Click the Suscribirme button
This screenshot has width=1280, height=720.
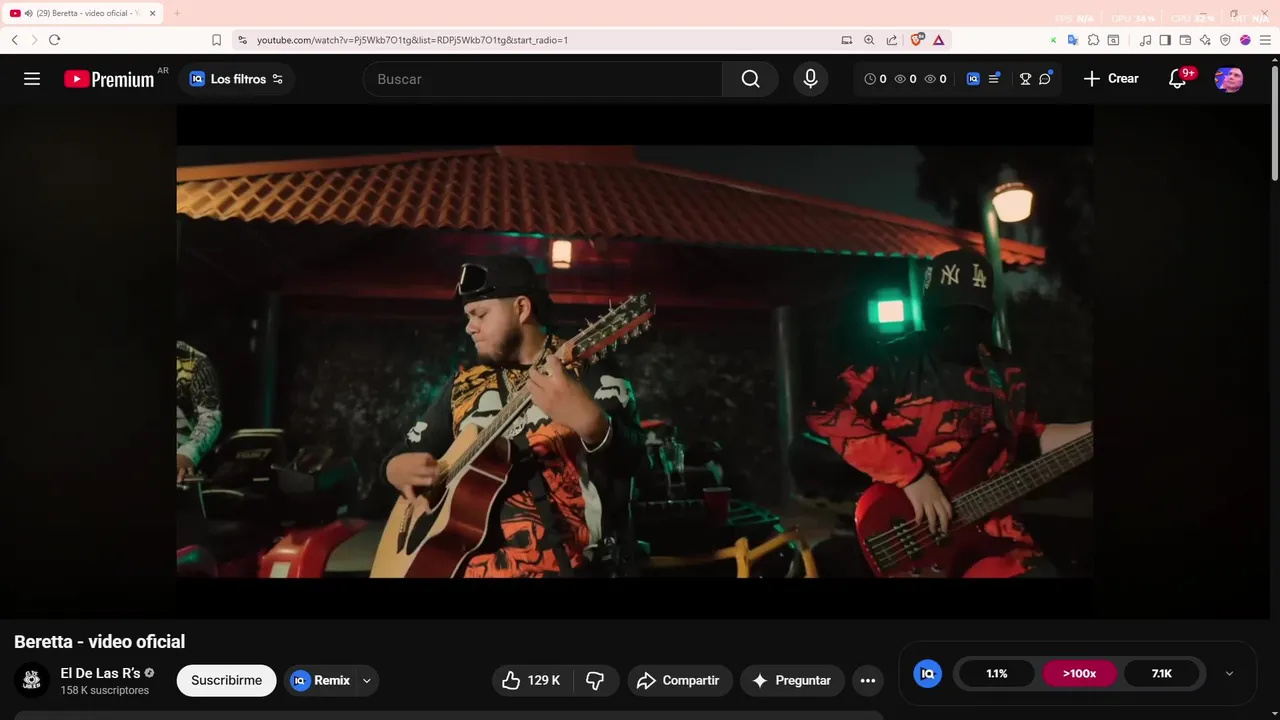pos(226,680)
